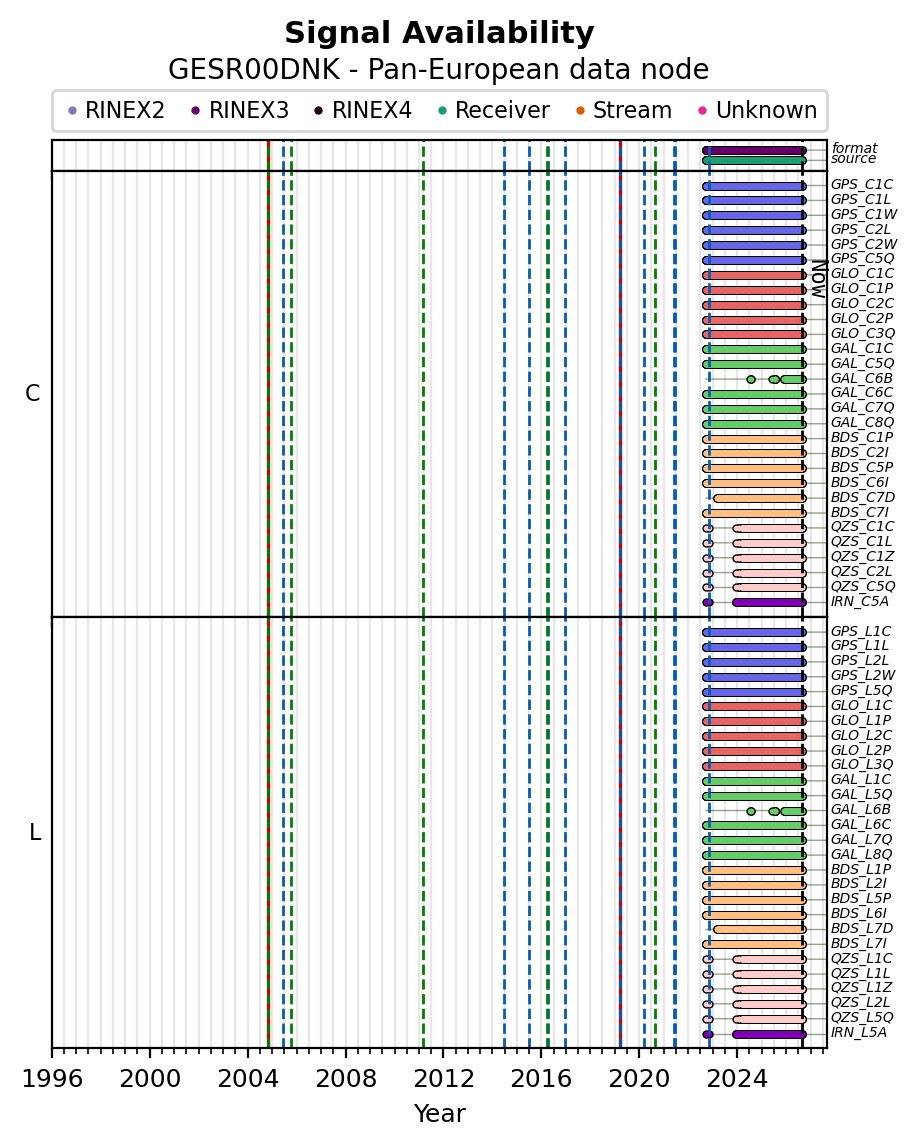The height and width of the screenshot is (1147, 918).
Task: Select the IRN_L5A signal label
Action: point(859,1032)
